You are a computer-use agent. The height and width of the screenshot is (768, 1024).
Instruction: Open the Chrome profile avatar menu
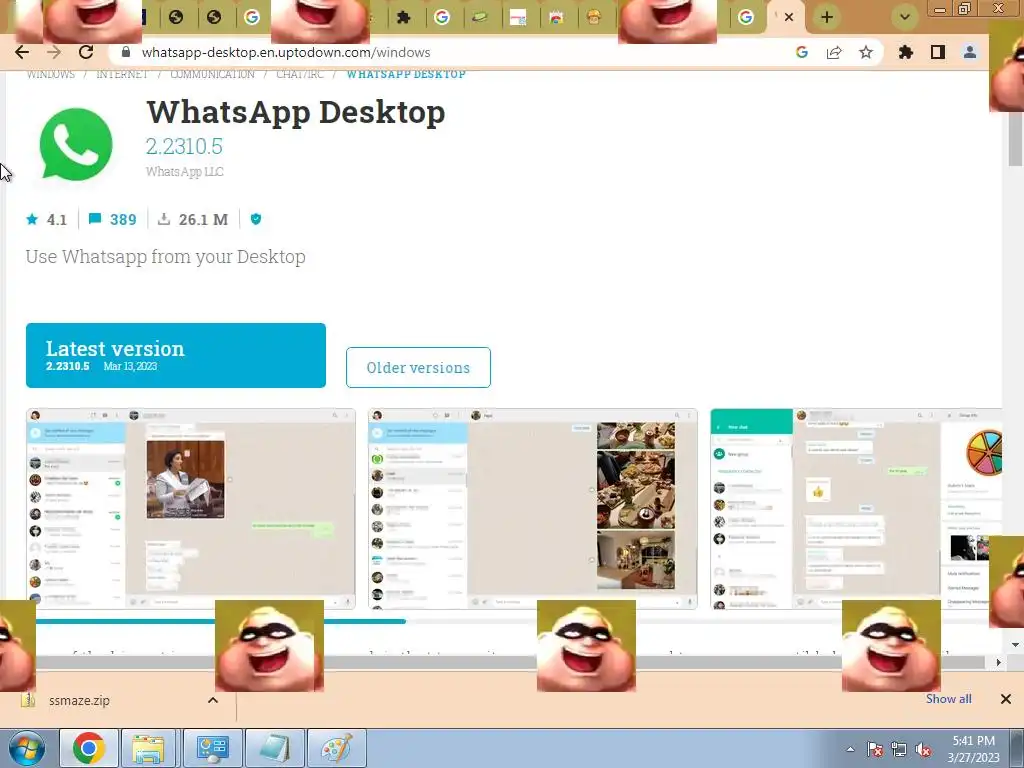[x=970, y=52]
